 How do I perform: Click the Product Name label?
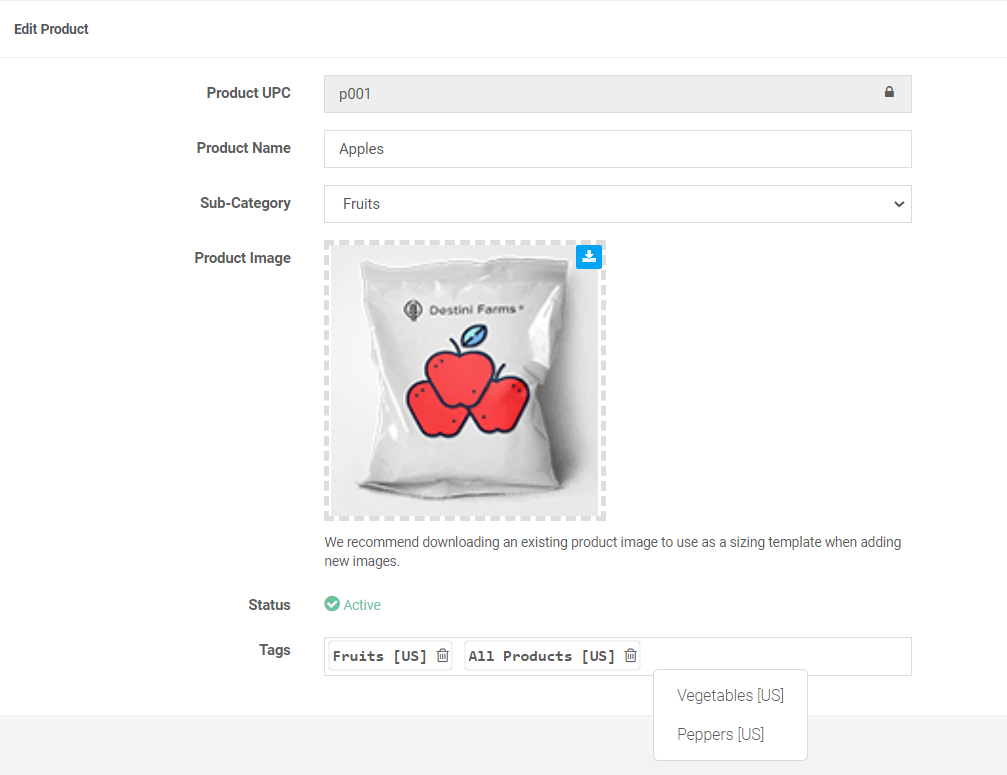[x=243, y=148]
